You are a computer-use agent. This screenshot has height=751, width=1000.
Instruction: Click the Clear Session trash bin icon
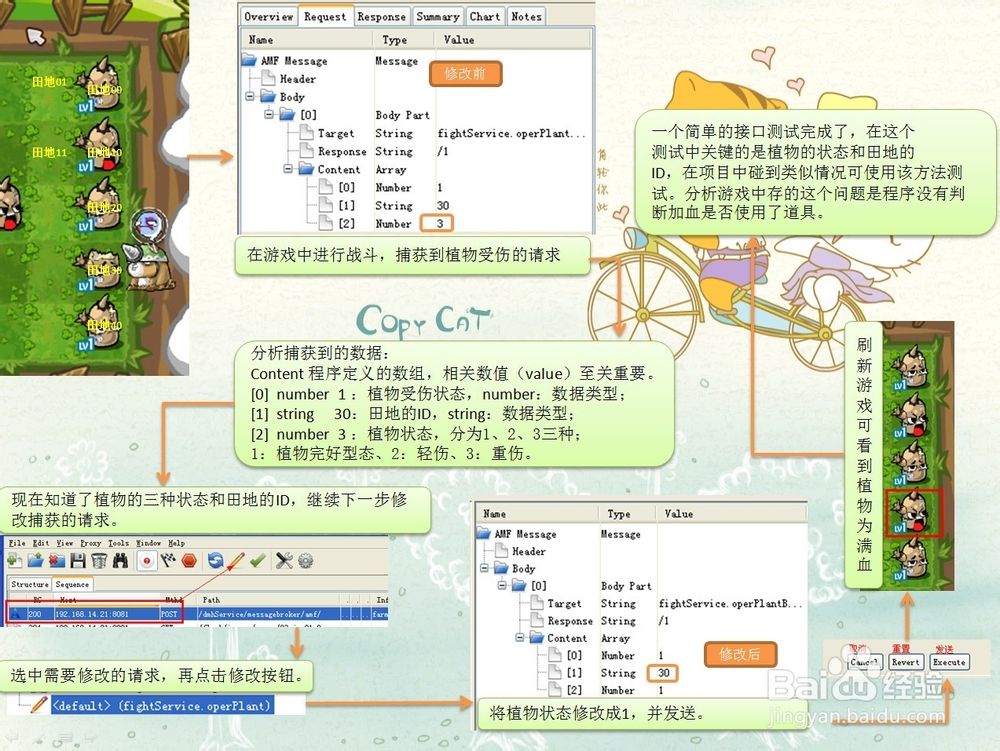click(x=99, y=561)
